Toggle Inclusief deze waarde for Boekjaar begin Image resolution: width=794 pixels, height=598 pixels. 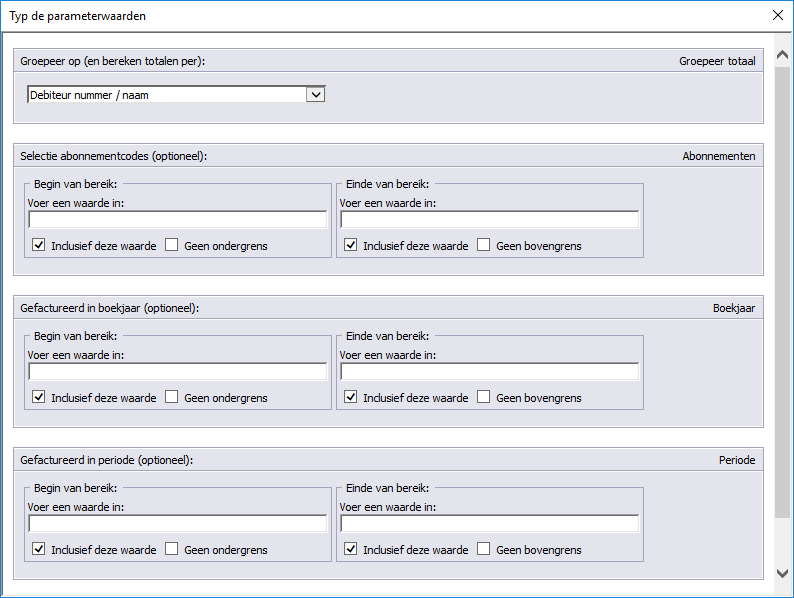click(38, 397)
